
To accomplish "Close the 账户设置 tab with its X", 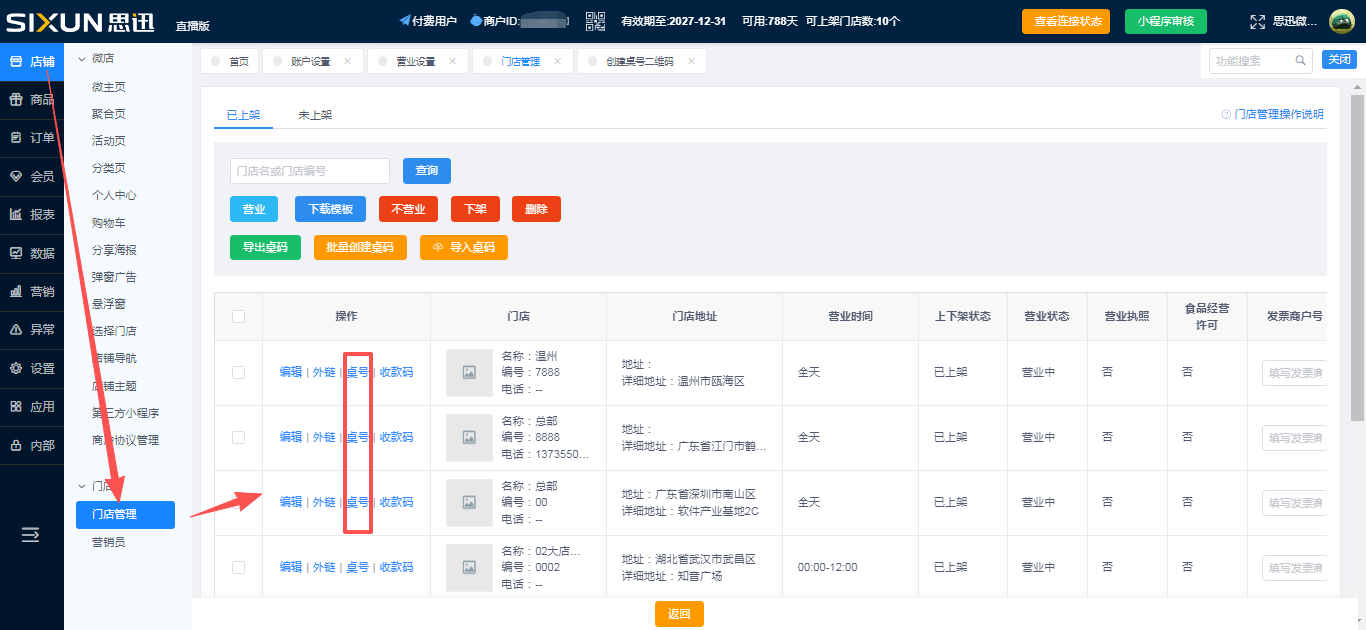I will pos(347,61).
